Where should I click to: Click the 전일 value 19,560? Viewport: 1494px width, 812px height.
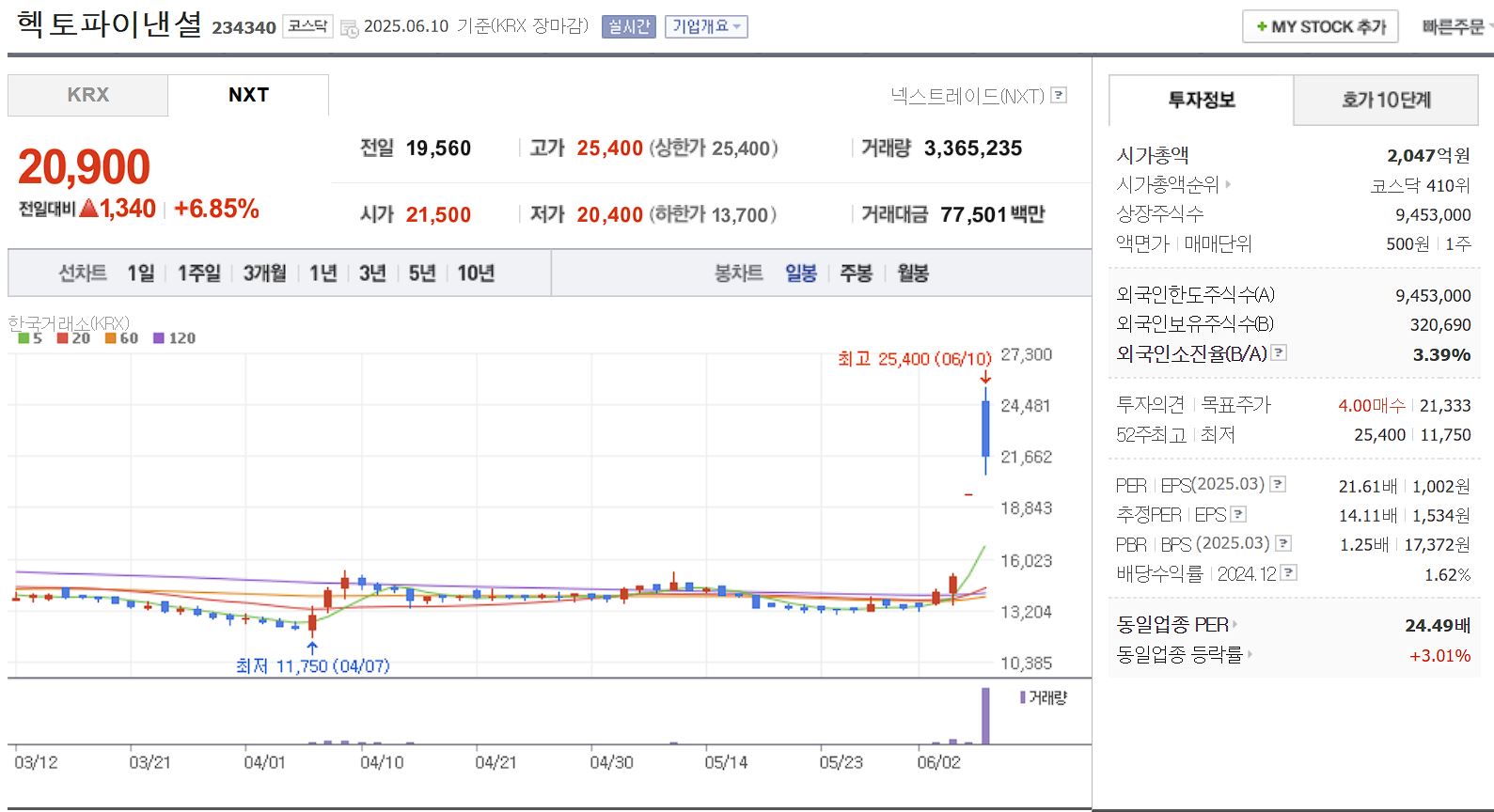438,148
